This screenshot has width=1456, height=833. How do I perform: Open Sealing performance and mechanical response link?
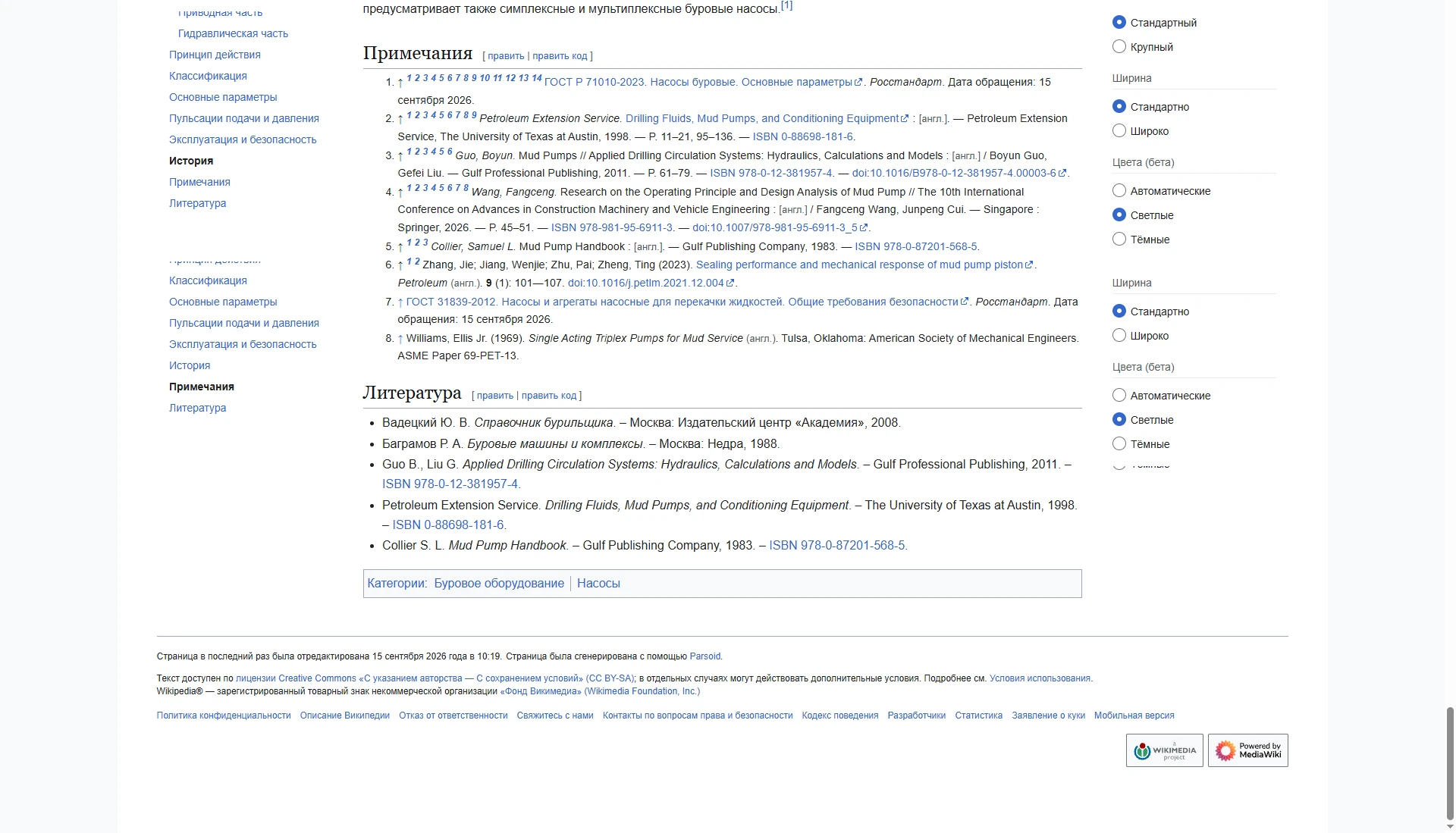click(x=860, y=265)
